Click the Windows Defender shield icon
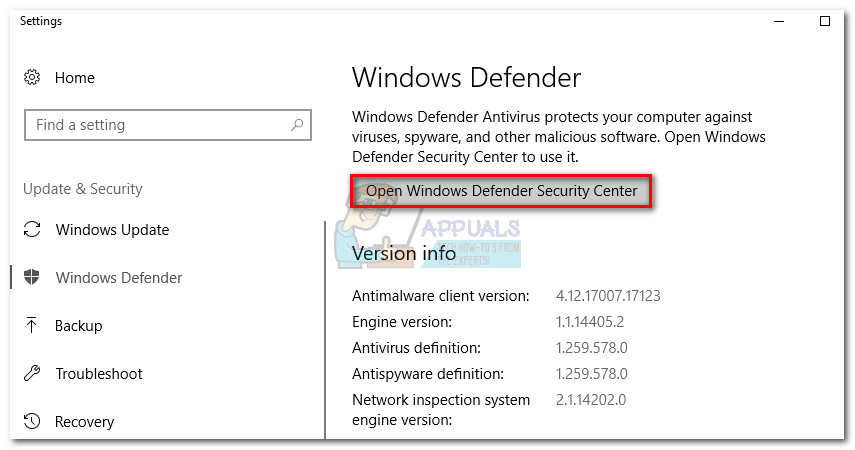 (x=32, y=277)
